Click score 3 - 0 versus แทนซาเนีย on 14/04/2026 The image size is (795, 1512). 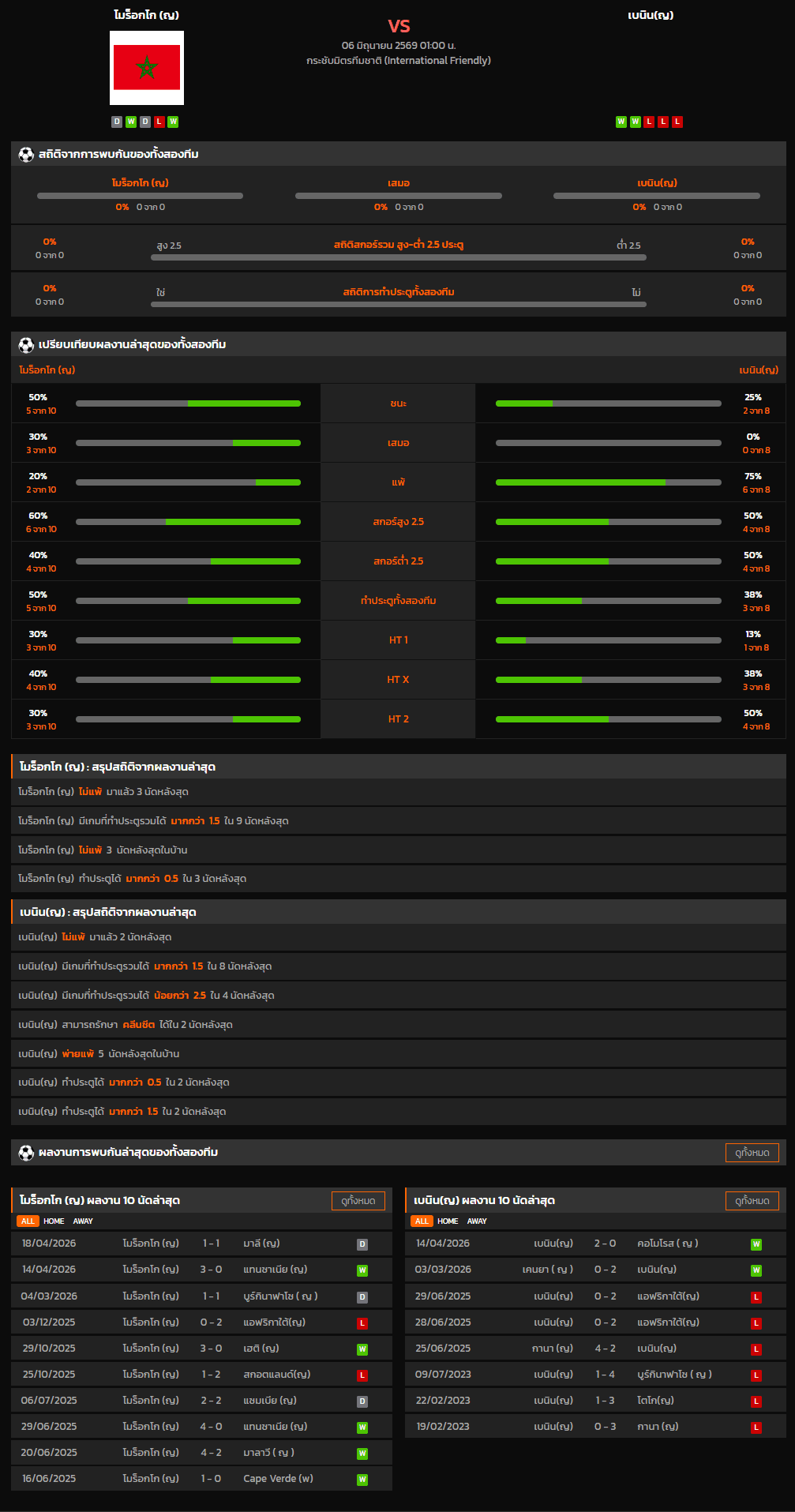[211, 1270]
